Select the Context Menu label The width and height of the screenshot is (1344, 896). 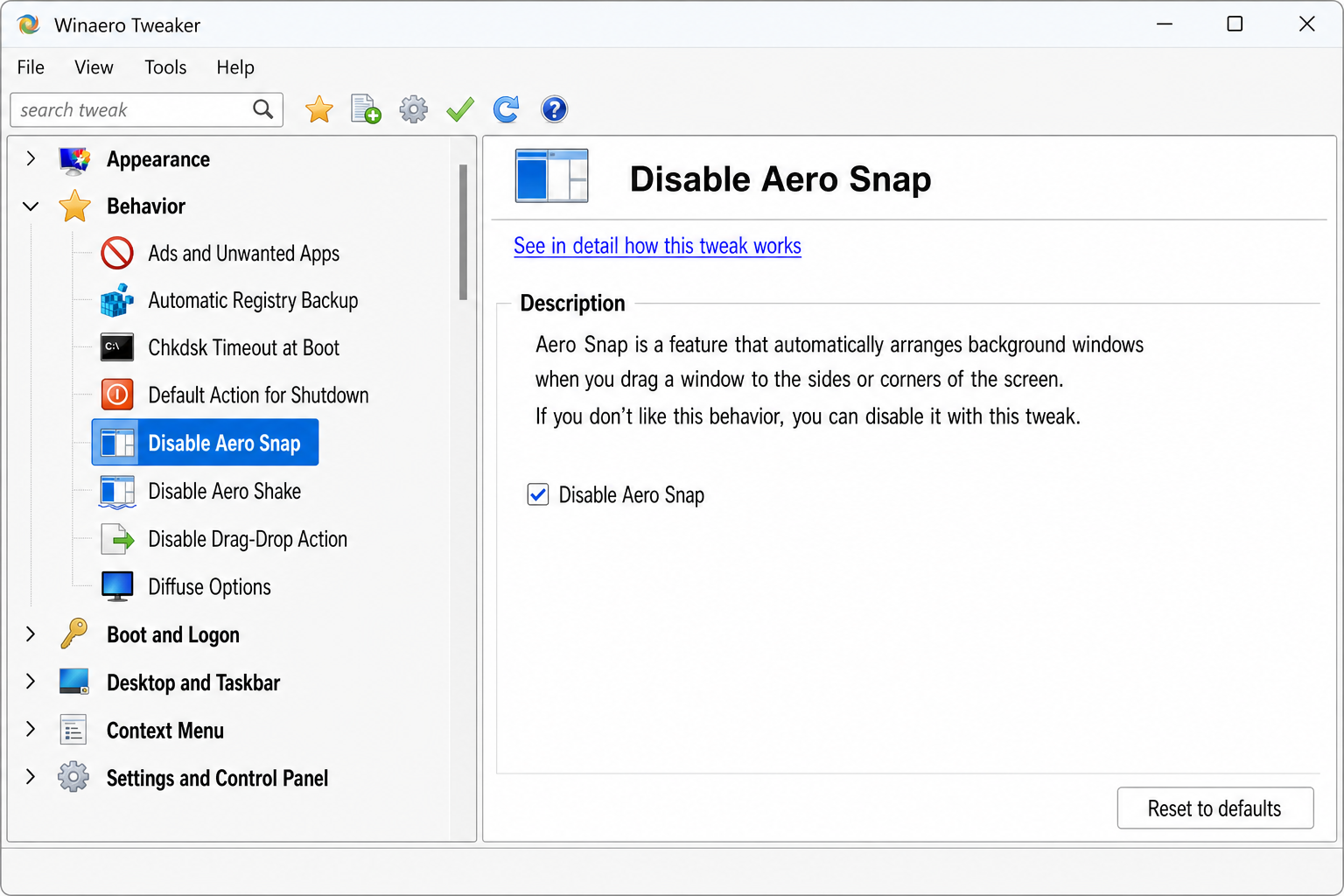(165, 731)
